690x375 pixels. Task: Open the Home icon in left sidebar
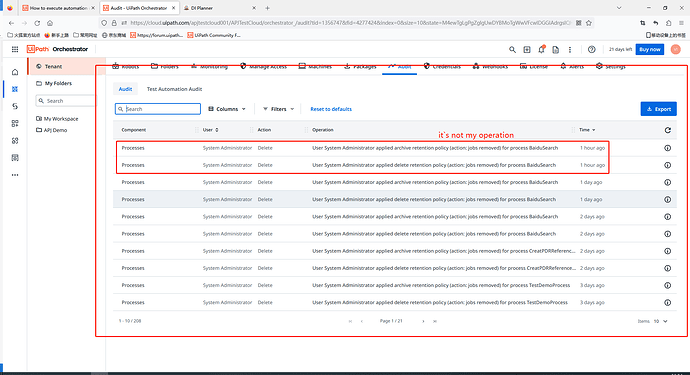[x=15, y=72]
